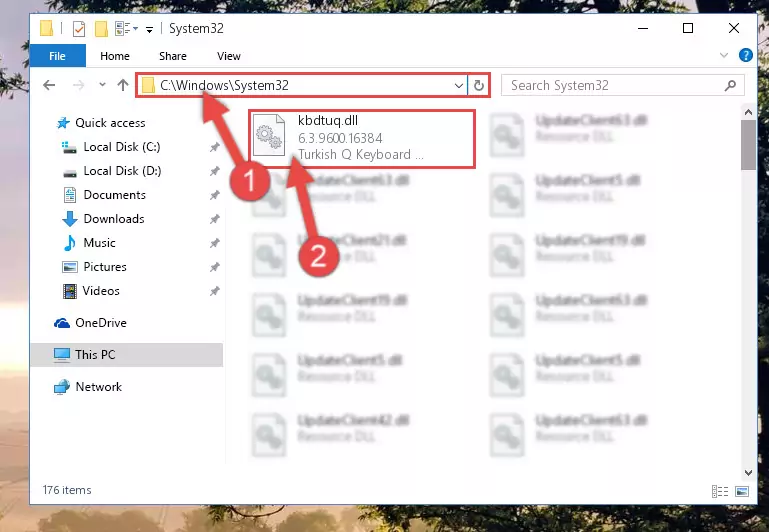
Task: Select the kbdtuq.dll file icon
Action: pos(269,134)
